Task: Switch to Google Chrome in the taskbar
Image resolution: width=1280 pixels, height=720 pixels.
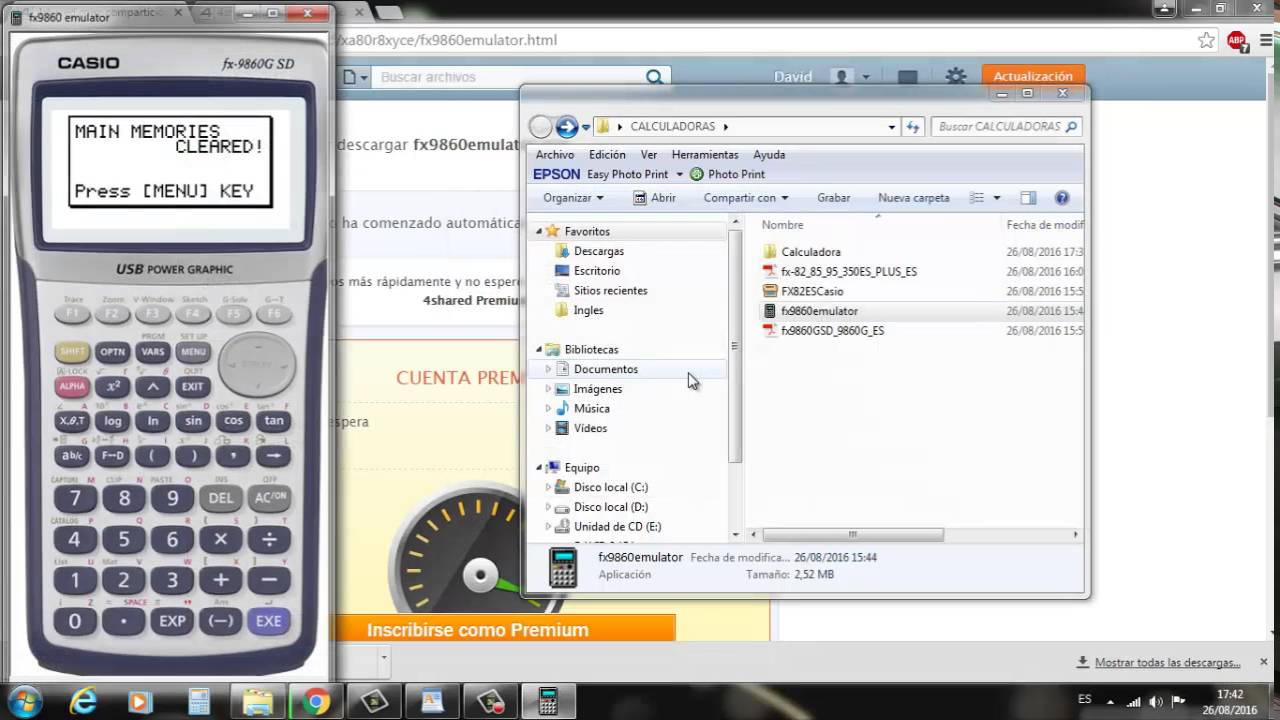Action: tap(315, 701)
